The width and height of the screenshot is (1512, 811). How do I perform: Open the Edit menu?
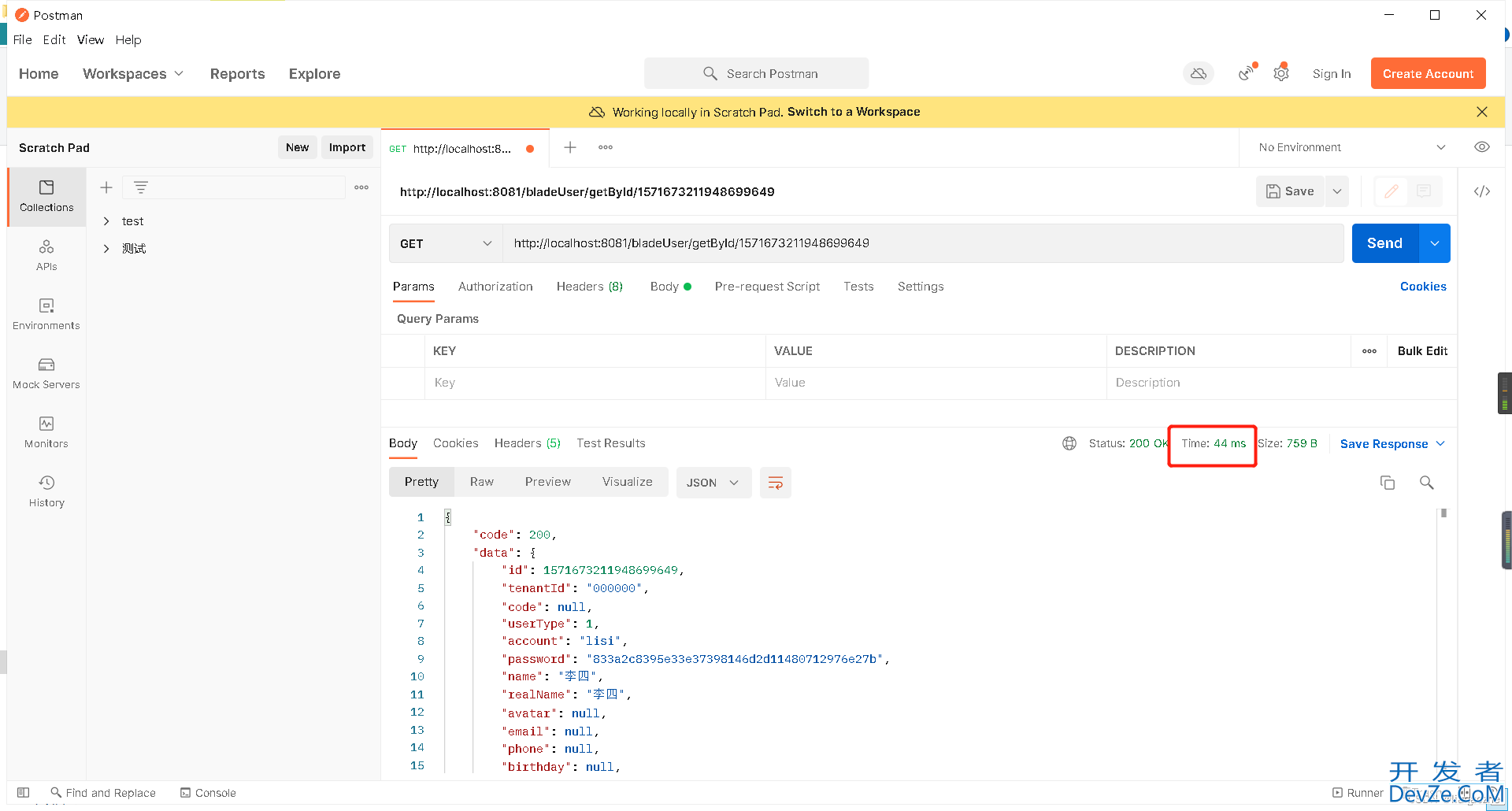click(x=54, y=39)
